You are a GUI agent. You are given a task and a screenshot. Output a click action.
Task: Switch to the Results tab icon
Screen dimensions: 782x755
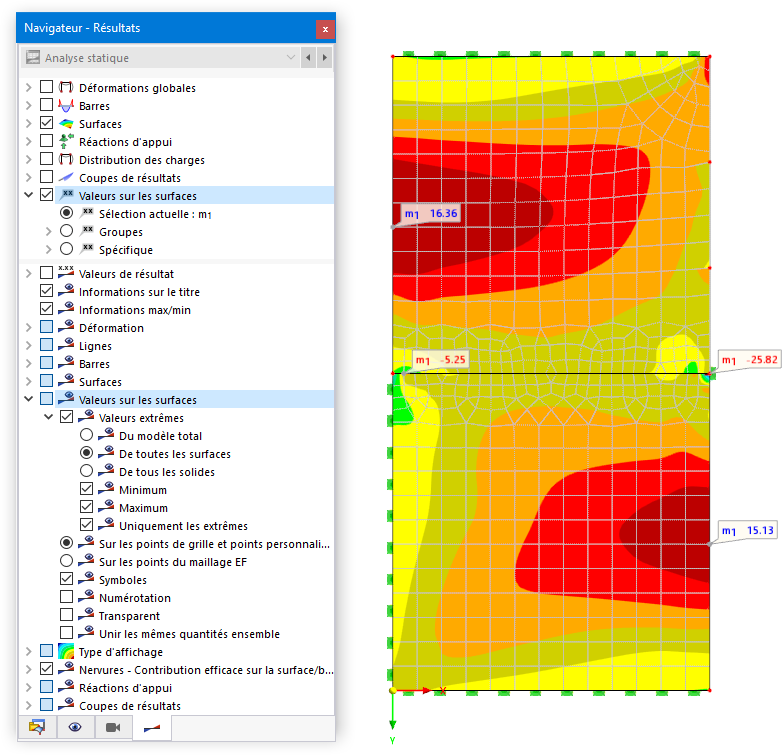[x=152, y=729]
